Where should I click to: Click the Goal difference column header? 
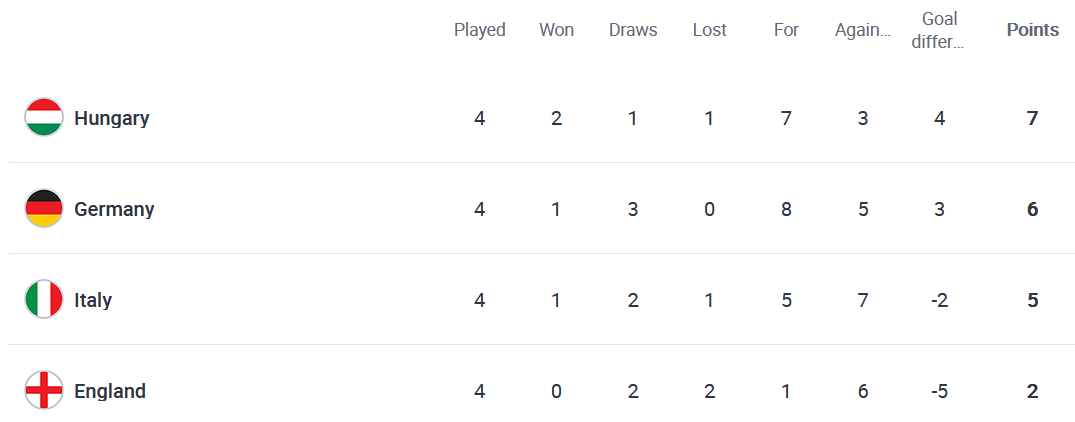(939, 30)
